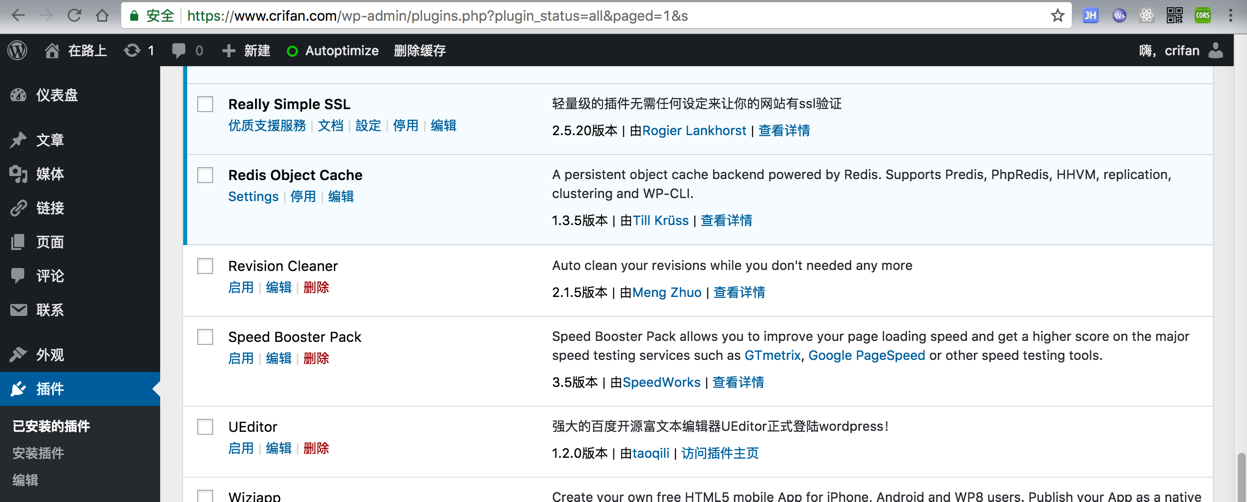1247x502 pixels.
Task: Visit site via 在路上 home icon
Action: 75,50
